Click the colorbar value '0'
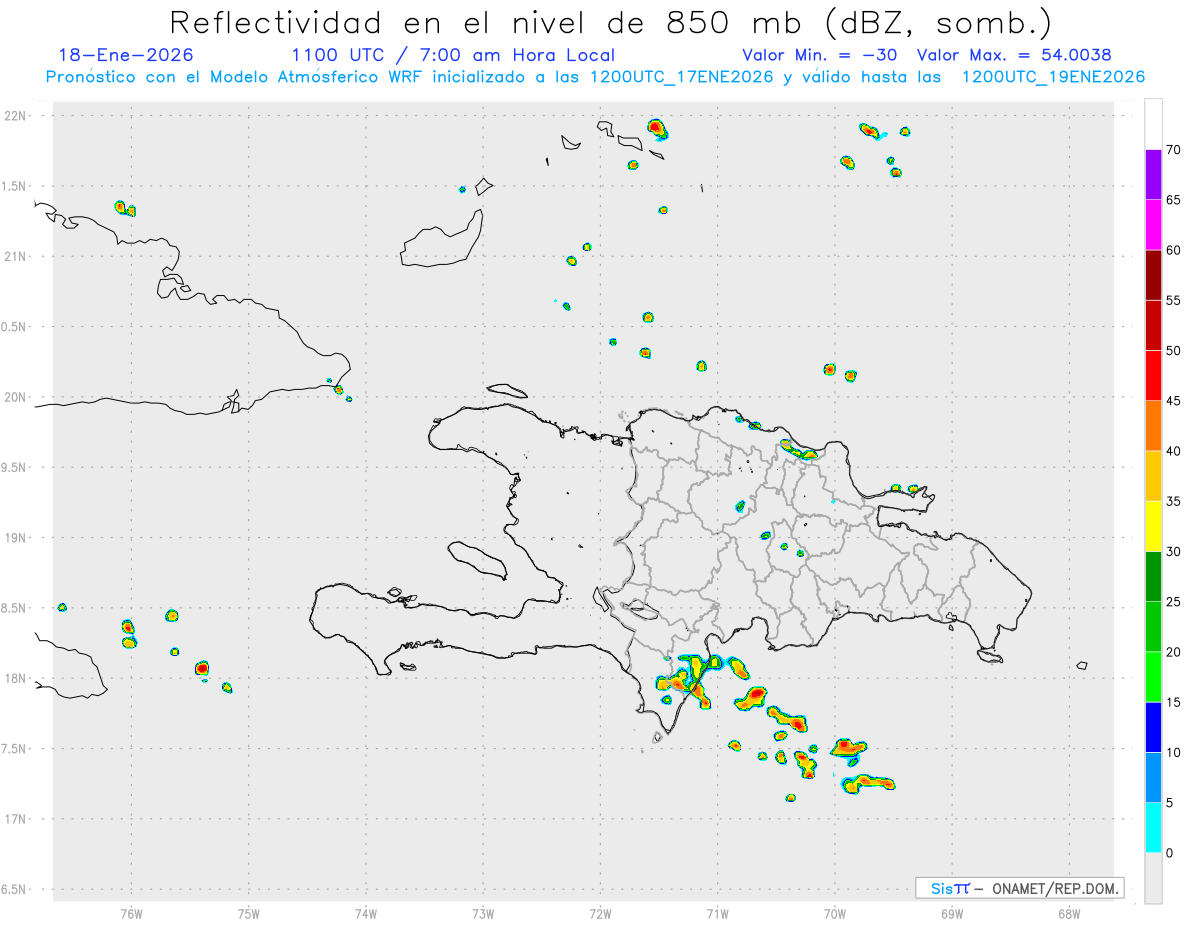The image size is (1200, 927). (1170, 853)
